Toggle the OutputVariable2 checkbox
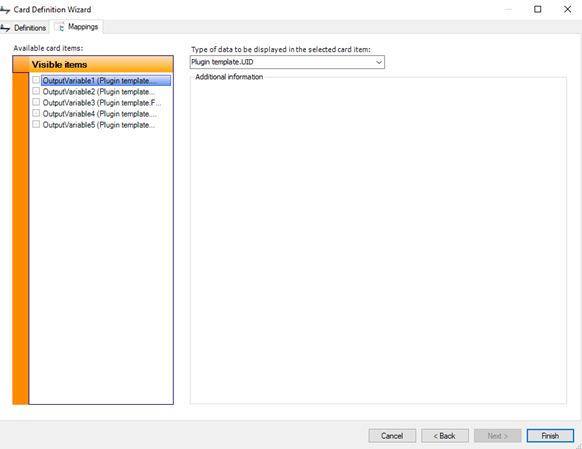This screenshot has width=582, height=449. point(36,91)
